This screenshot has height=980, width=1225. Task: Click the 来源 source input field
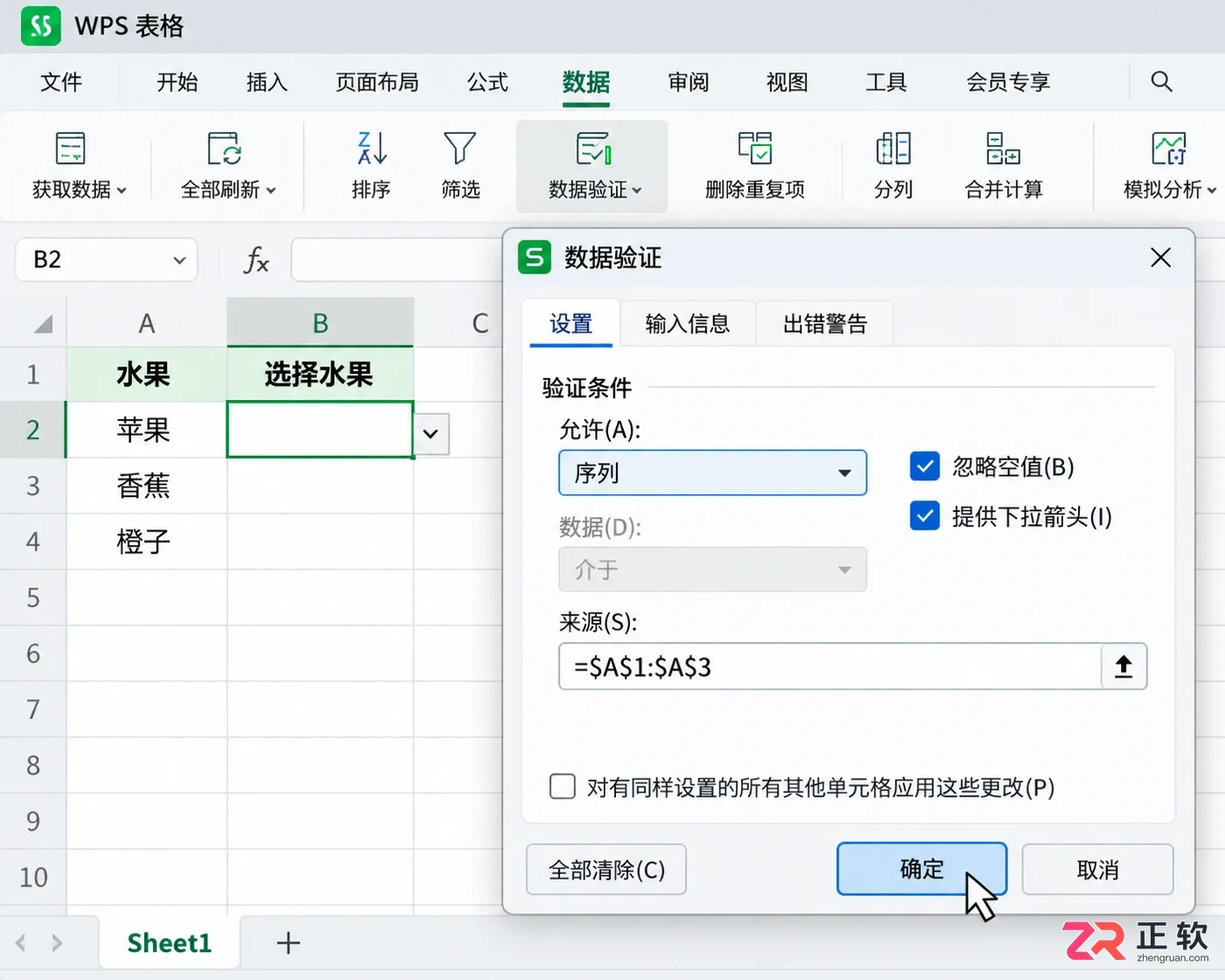[x=830, y=666]
